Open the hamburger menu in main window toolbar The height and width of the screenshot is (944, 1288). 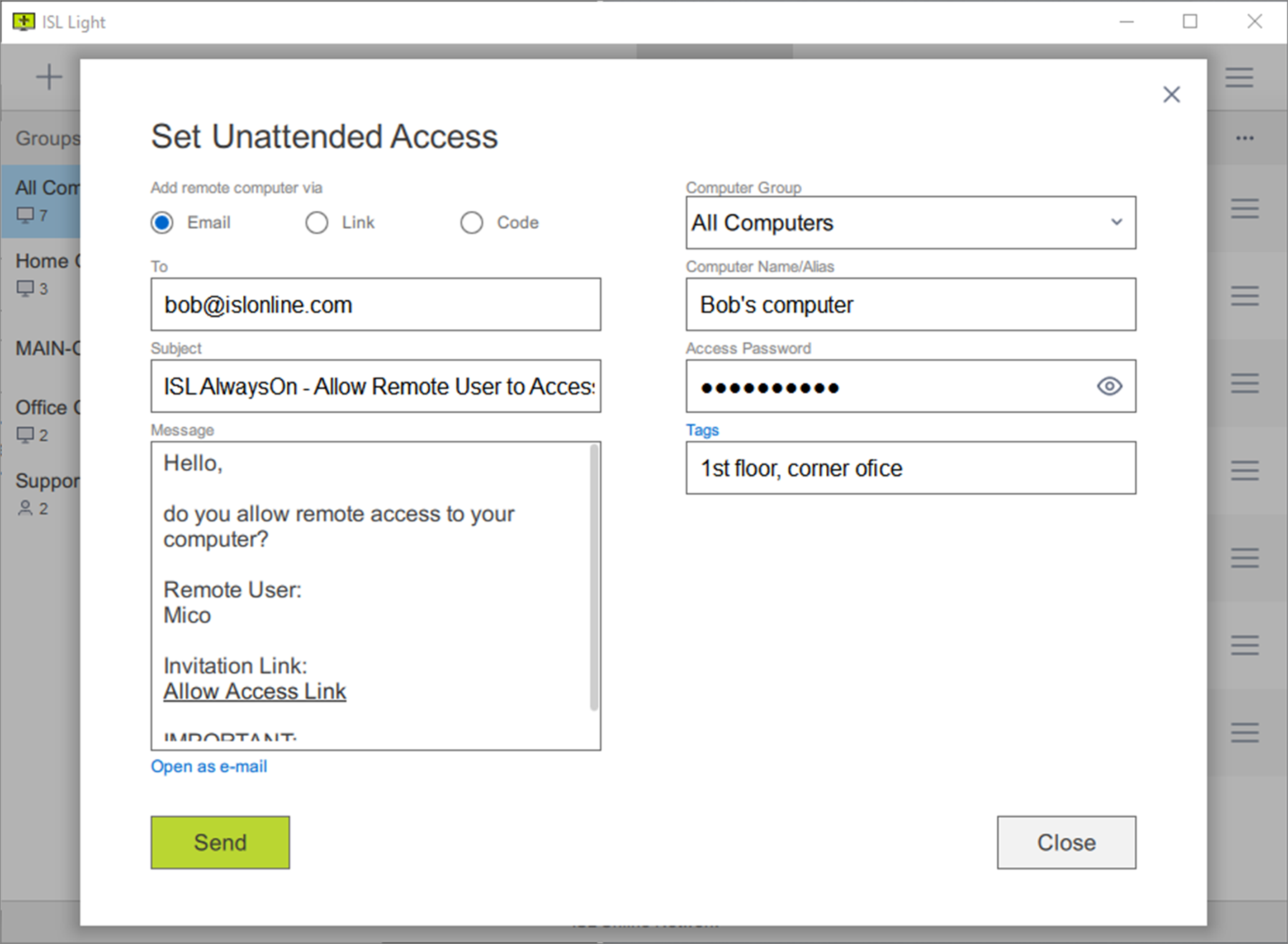tap(1239, 77)
